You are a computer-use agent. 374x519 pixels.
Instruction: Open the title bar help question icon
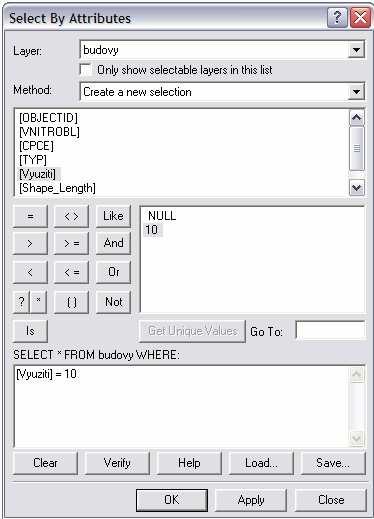point(337,16)
